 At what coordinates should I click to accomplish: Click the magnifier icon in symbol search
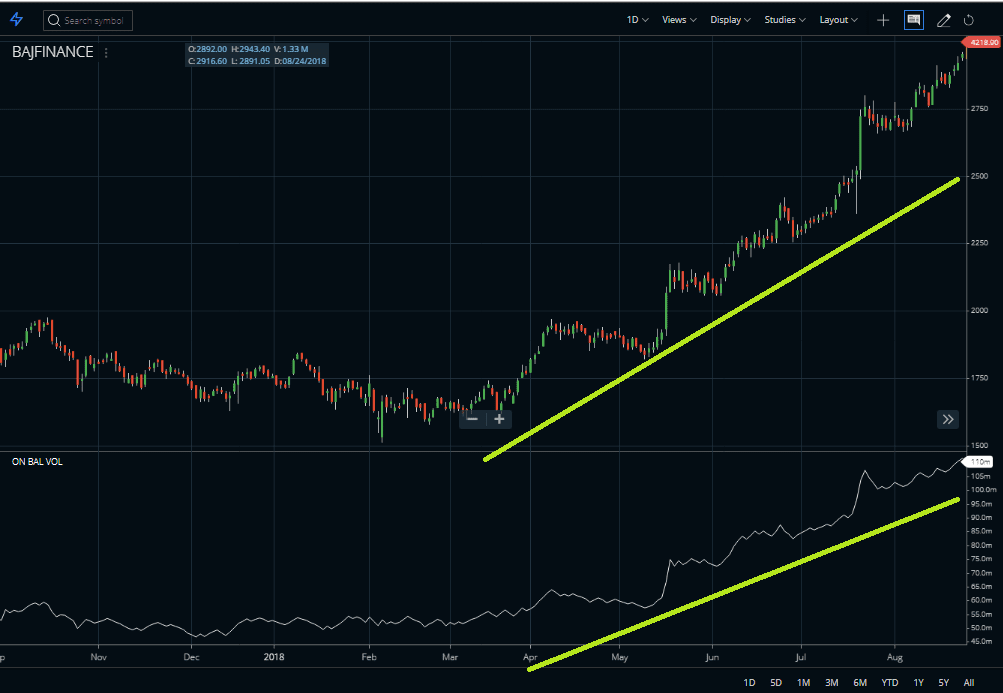[54, 20]
